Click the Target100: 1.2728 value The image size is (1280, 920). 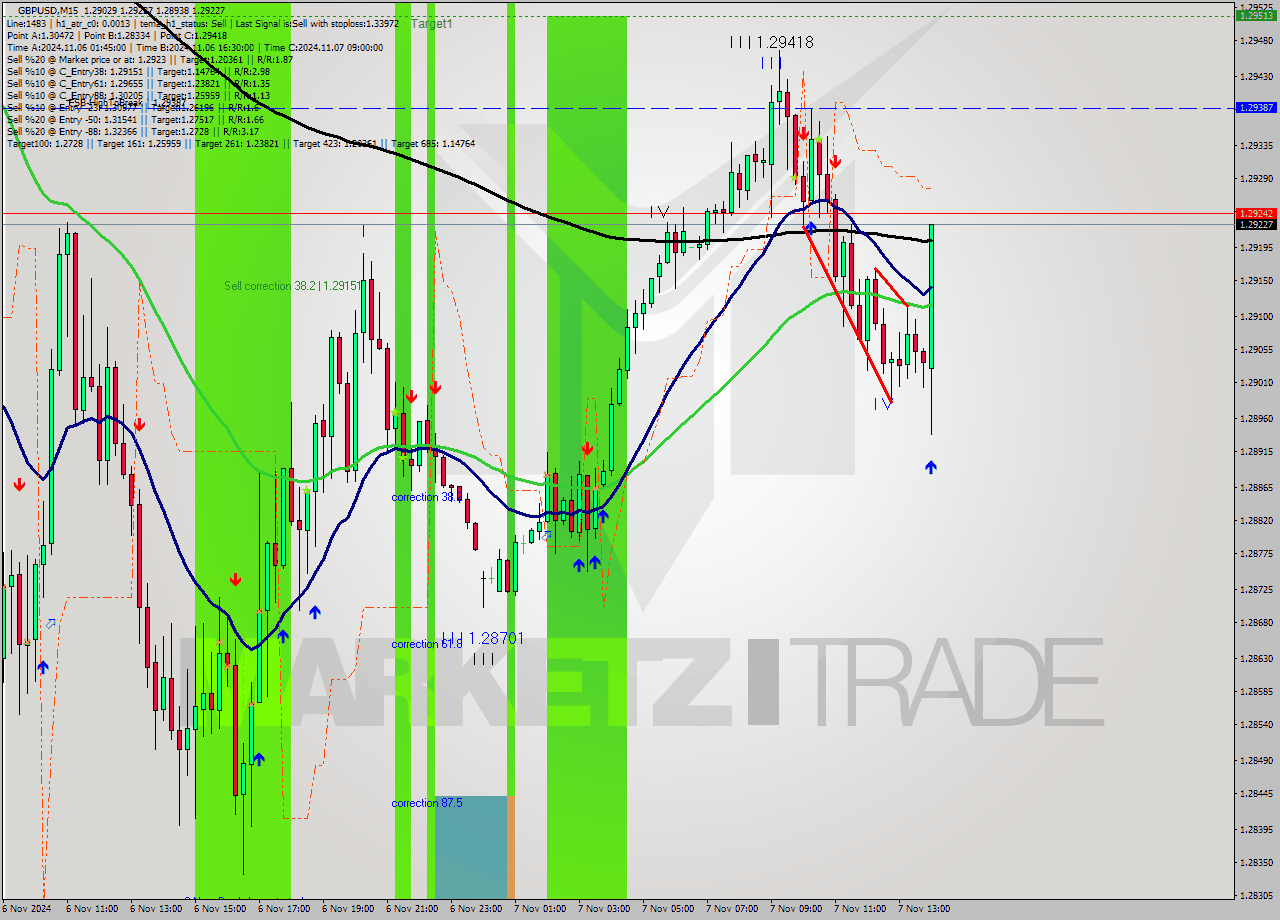tap(45, 143)
